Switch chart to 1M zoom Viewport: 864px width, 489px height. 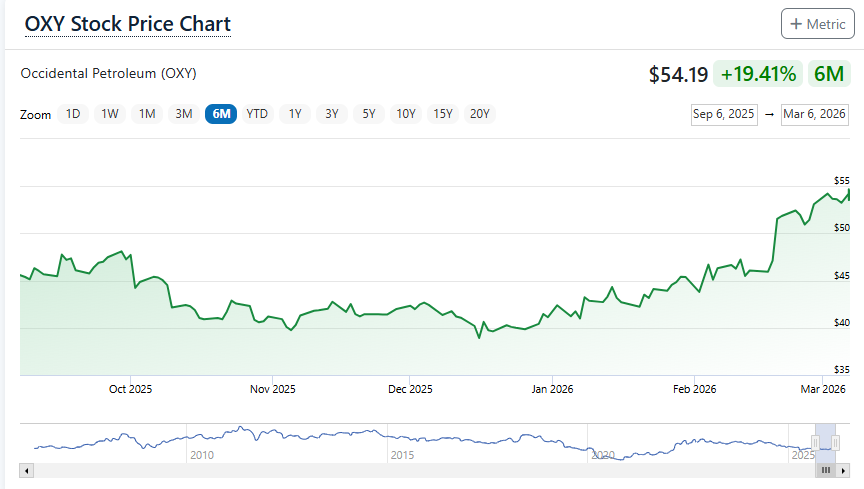point(147,114)
